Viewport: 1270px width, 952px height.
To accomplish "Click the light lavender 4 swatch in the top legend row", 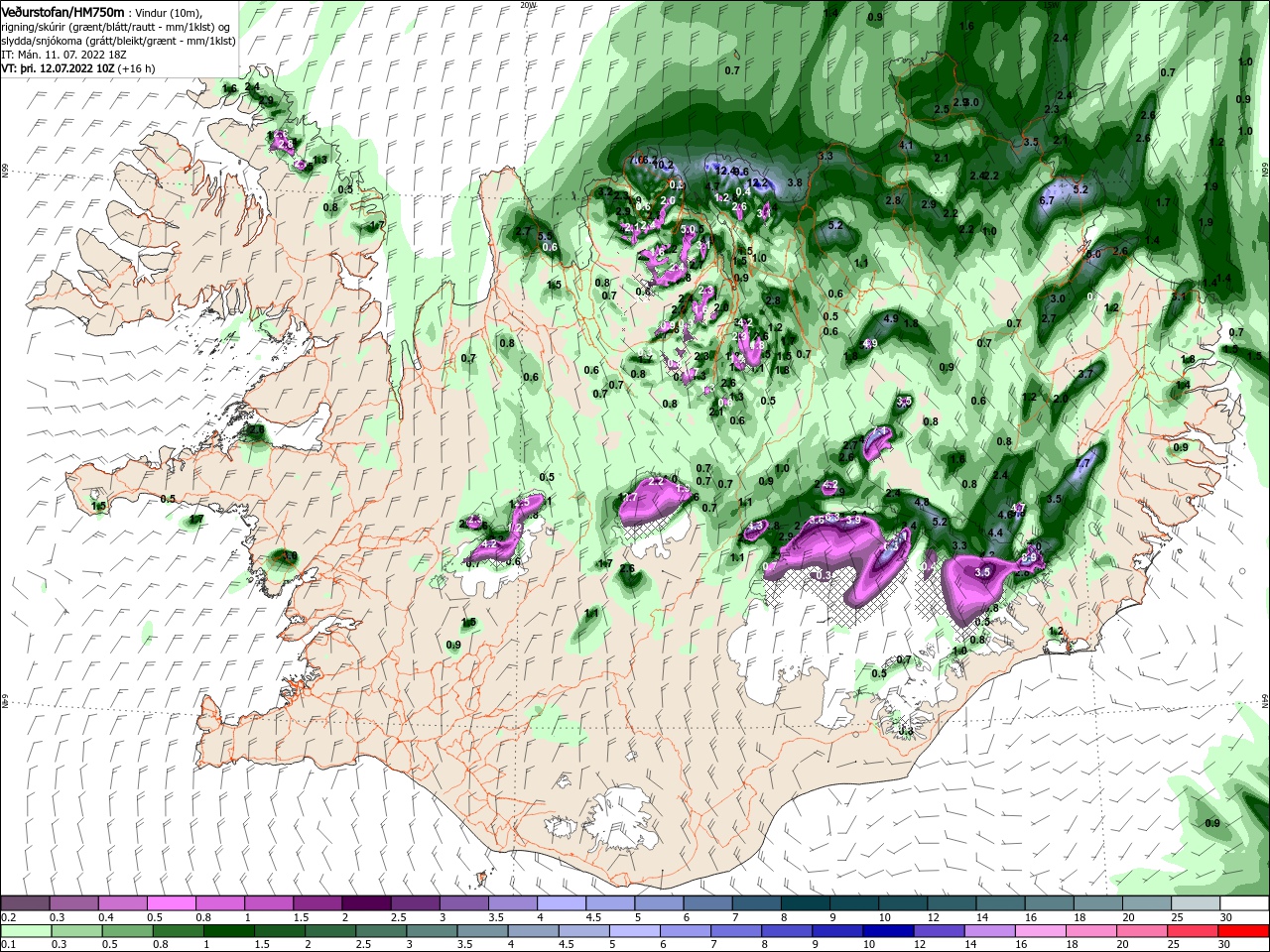I will (560, 903).
